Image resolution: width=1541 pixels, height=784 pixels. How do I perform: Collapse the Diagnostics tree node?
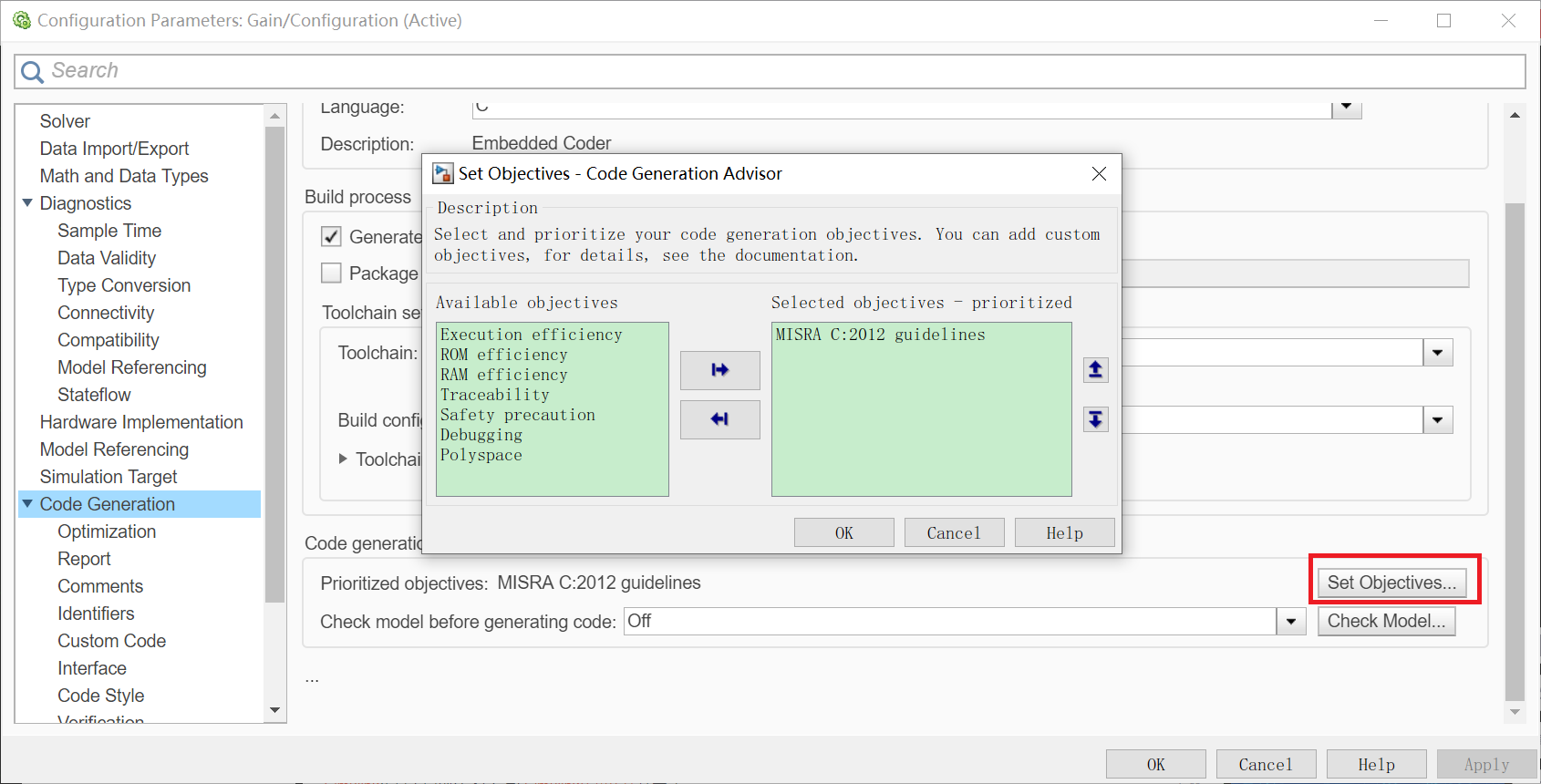pos(27,202)
